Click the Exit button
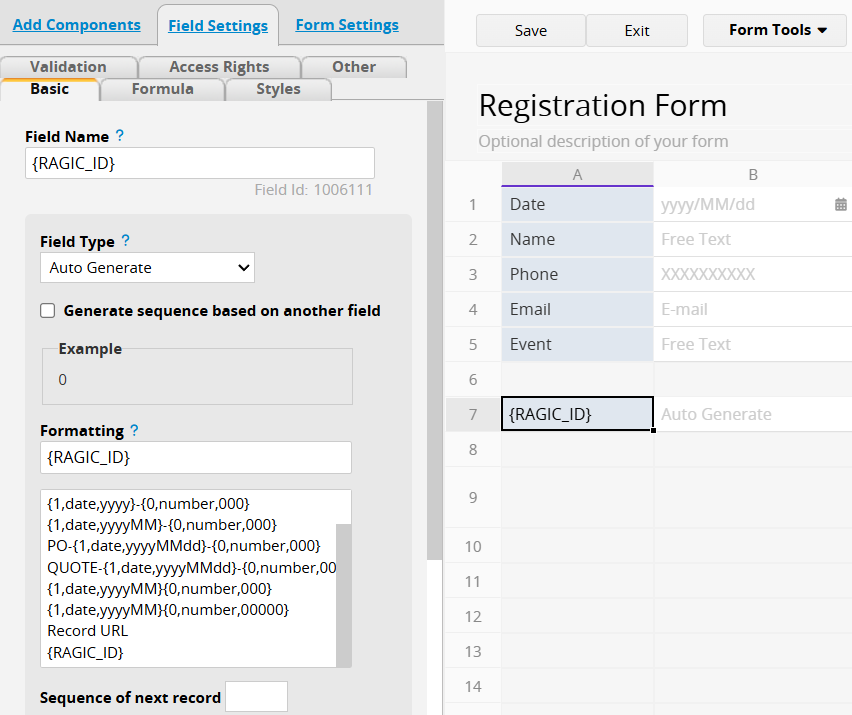This screenshot has height=715, width=852. (637, 31)
